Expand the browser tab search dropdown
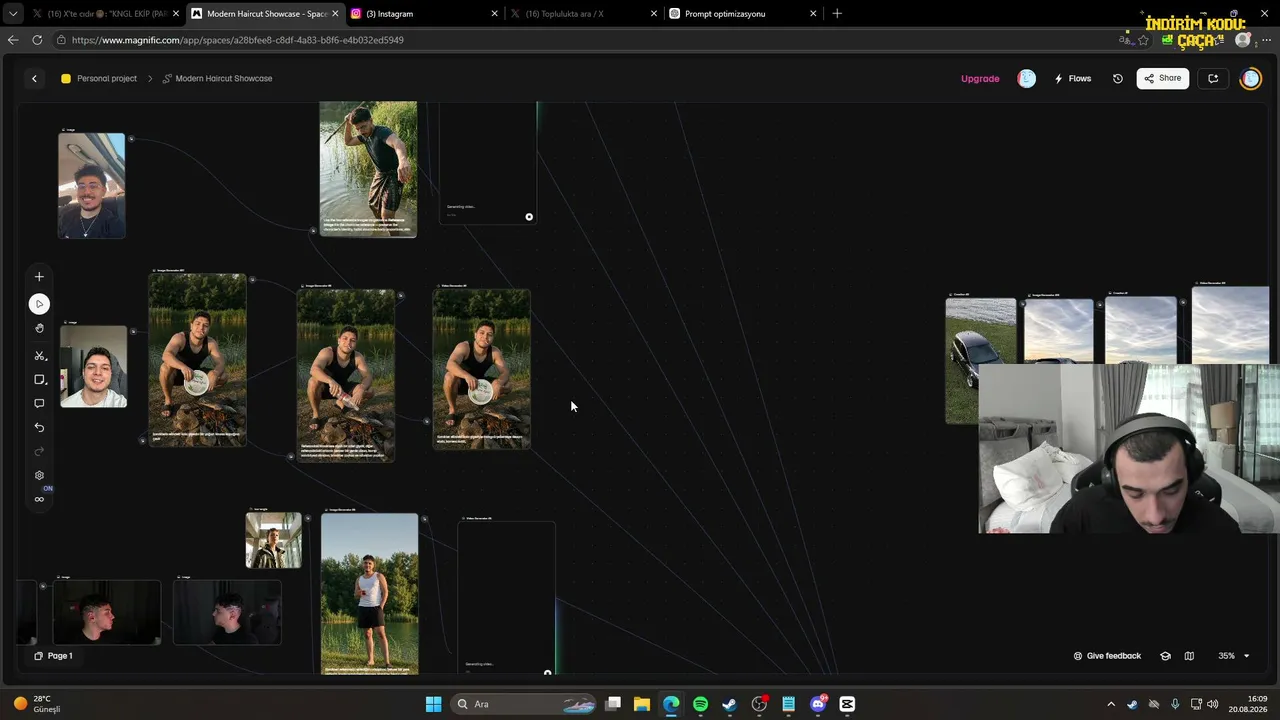The height and width of the screenshot is (720, 1280). 13,14
